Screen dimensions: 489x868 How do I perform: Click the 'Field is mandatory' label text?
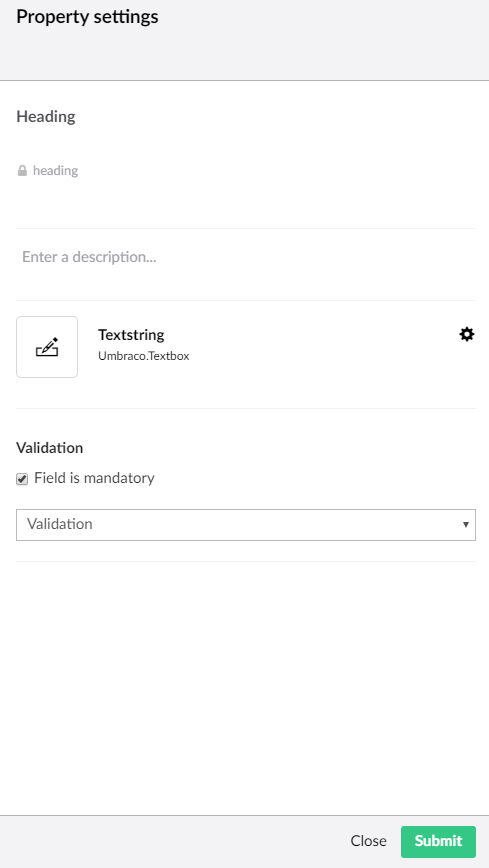point(94,478)
